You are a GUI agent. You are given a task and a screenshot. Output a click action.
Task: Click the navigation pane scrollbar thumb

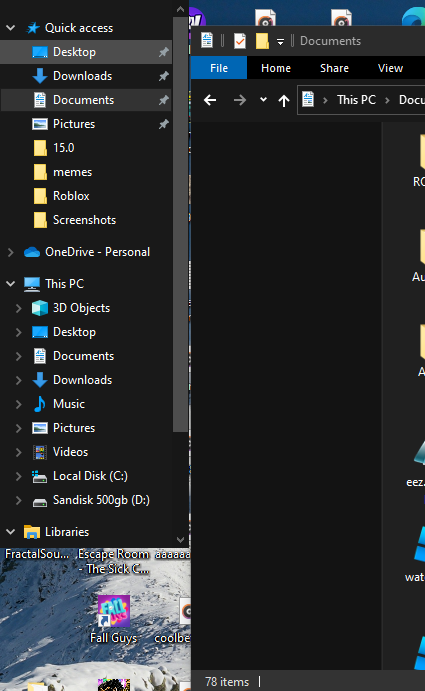click(x=180, y=225)
